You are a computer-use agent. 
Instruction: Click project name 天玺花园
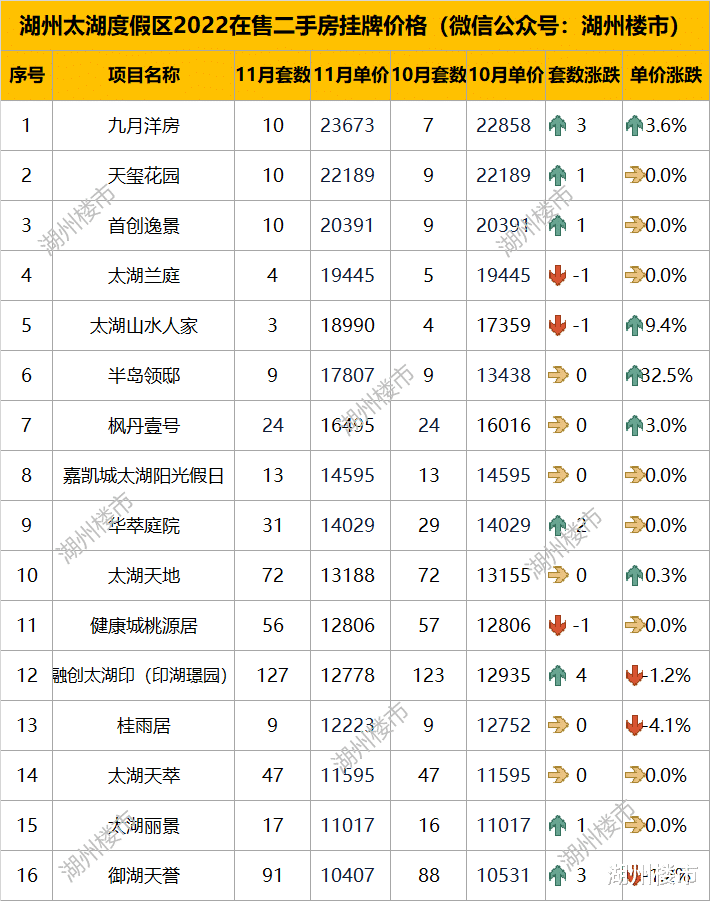144,175
